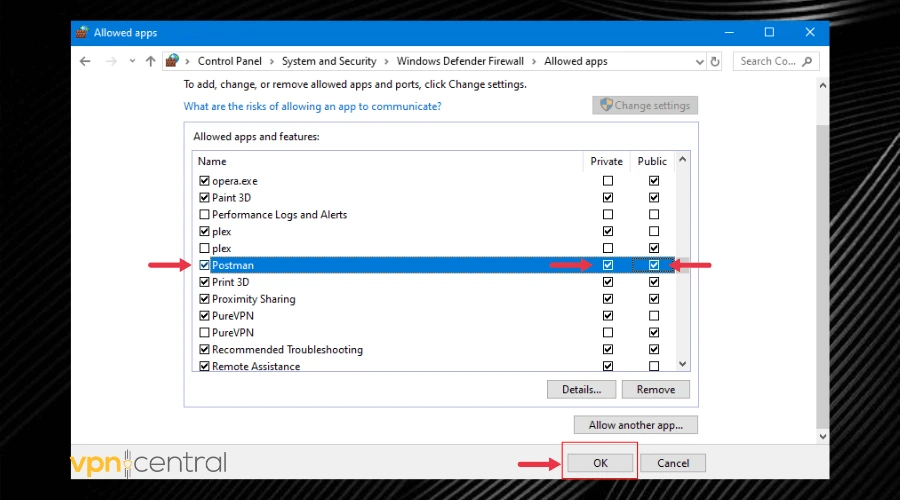This screenshot has height=500, width=900.
Task: Go forward with the right arrow
Action: click(x=111, y=61)
